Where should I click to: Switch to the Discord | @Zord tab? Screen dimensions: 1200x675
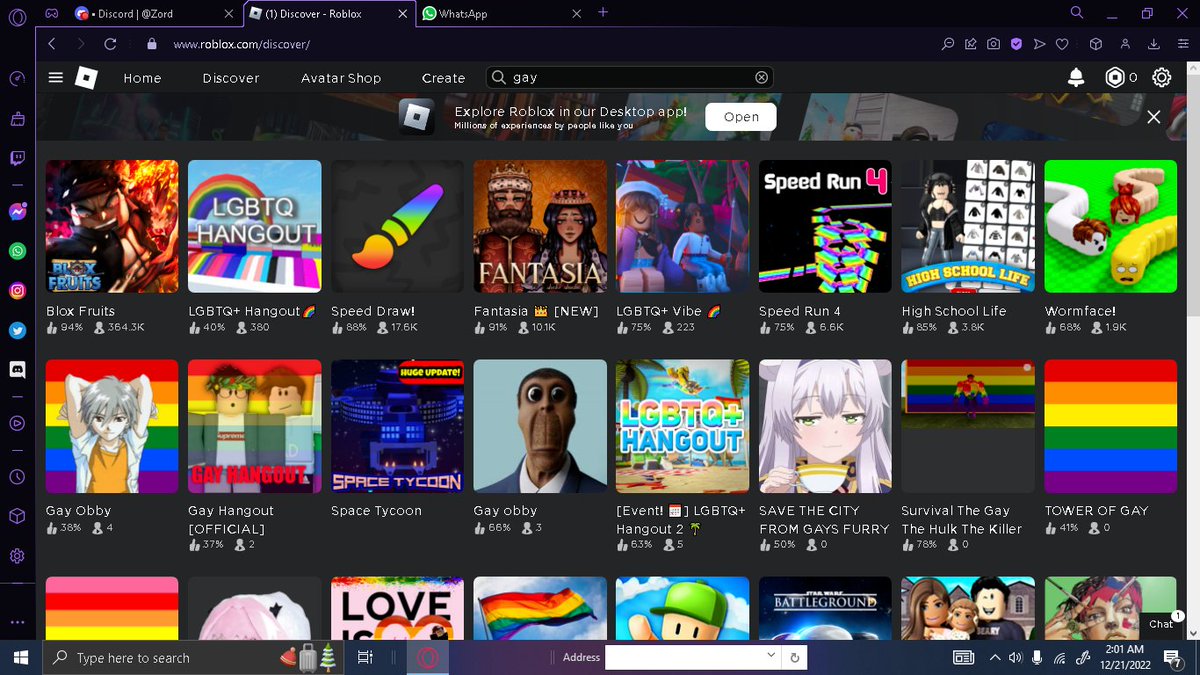pos(155,14)
